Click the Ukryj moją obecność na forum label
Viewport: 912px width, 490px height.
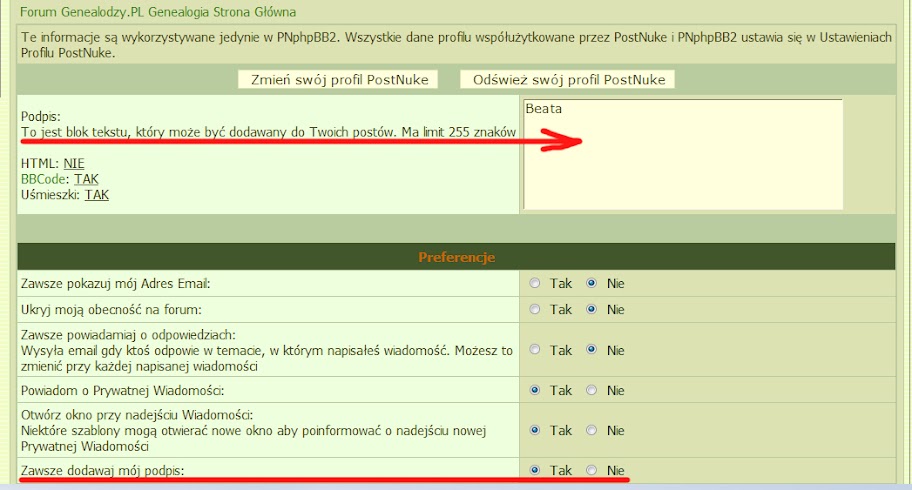tap(111, 310)
